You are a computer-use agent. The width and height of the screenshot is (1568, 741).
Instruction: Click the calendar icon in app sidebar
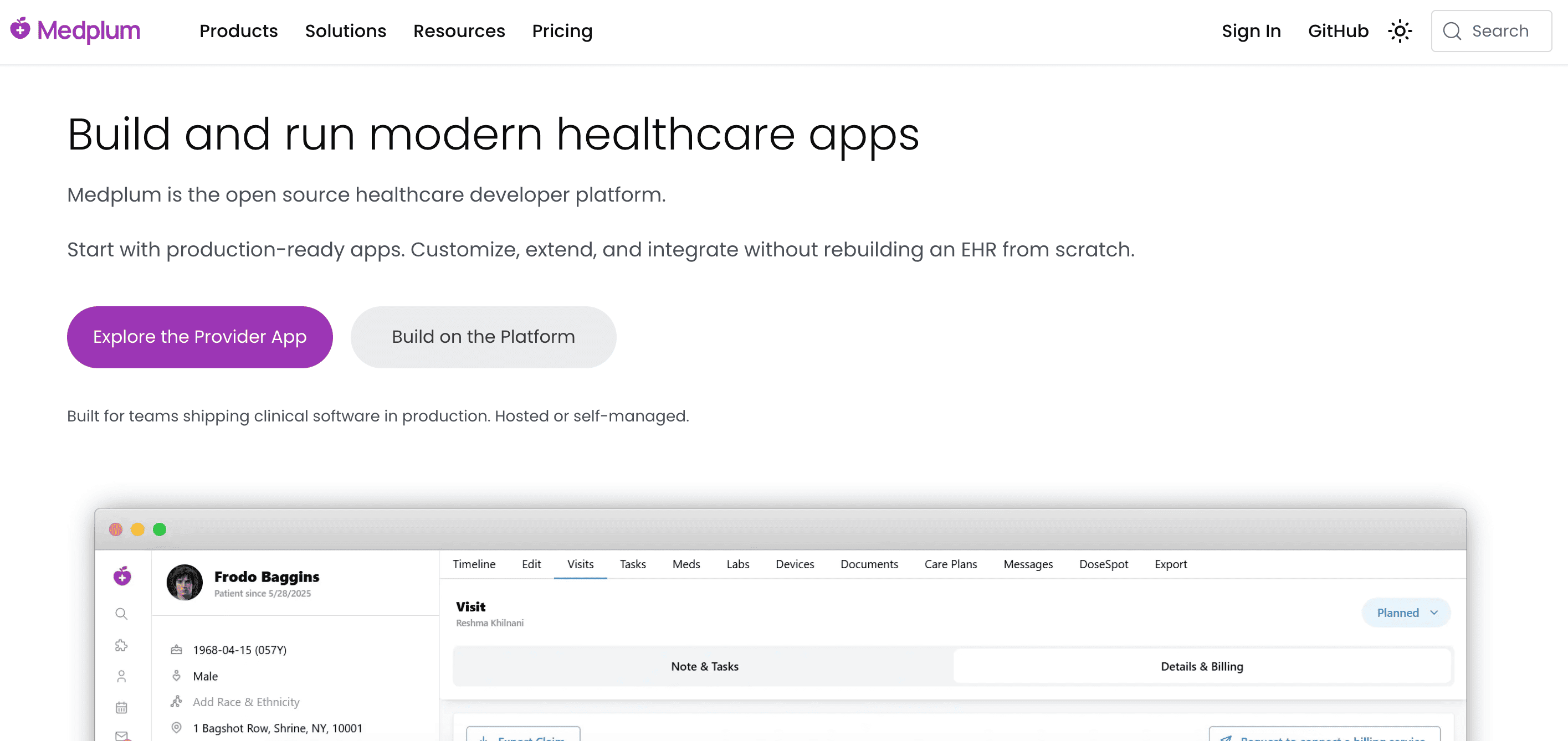(121, 708)
